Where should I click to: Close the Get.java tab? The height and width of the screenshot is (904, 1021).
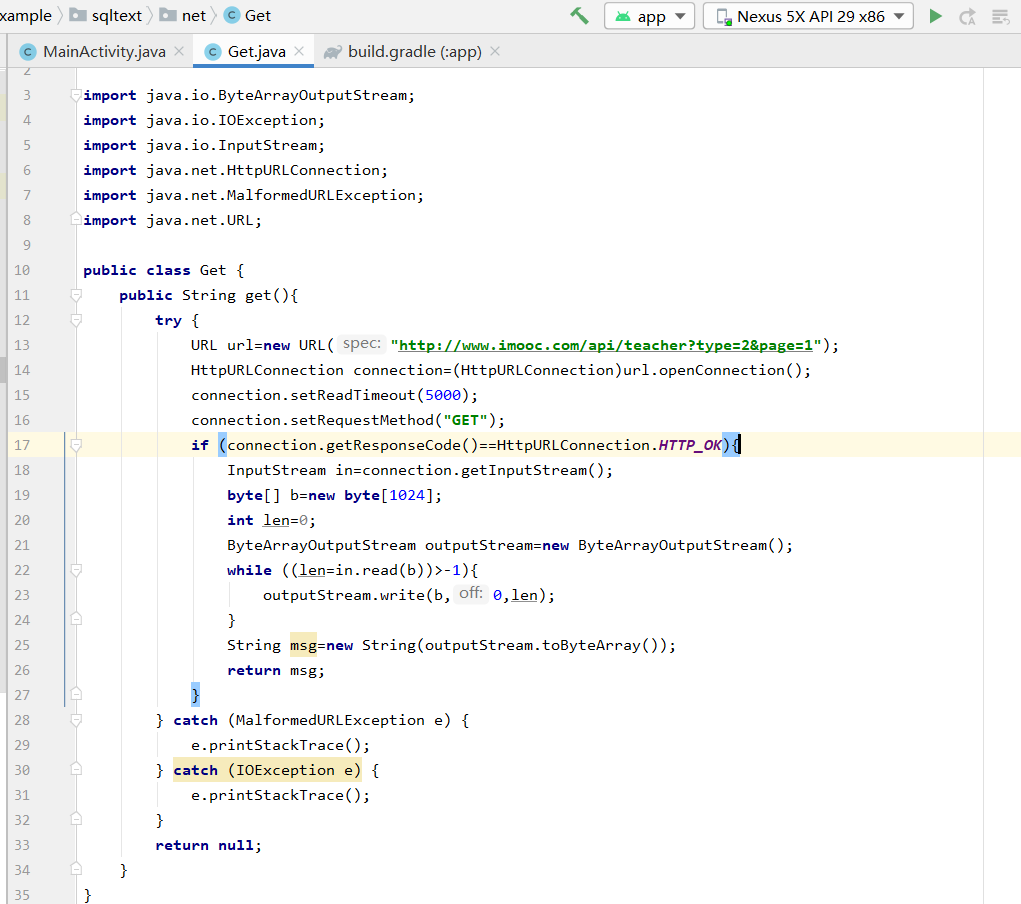pyautogui.click(x=299, y=51)
